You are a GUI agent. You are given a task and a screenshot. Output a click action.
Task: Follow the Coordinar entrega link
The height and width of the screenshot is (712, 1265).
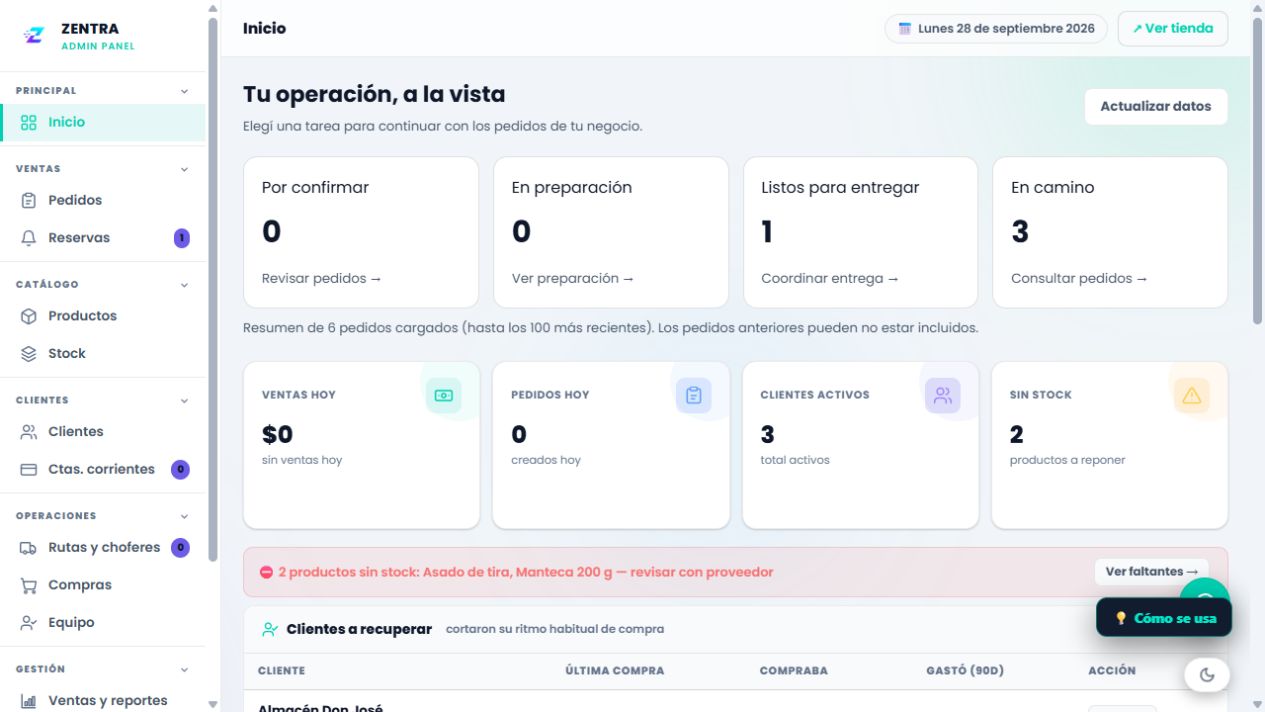click(x=830, y=279)
